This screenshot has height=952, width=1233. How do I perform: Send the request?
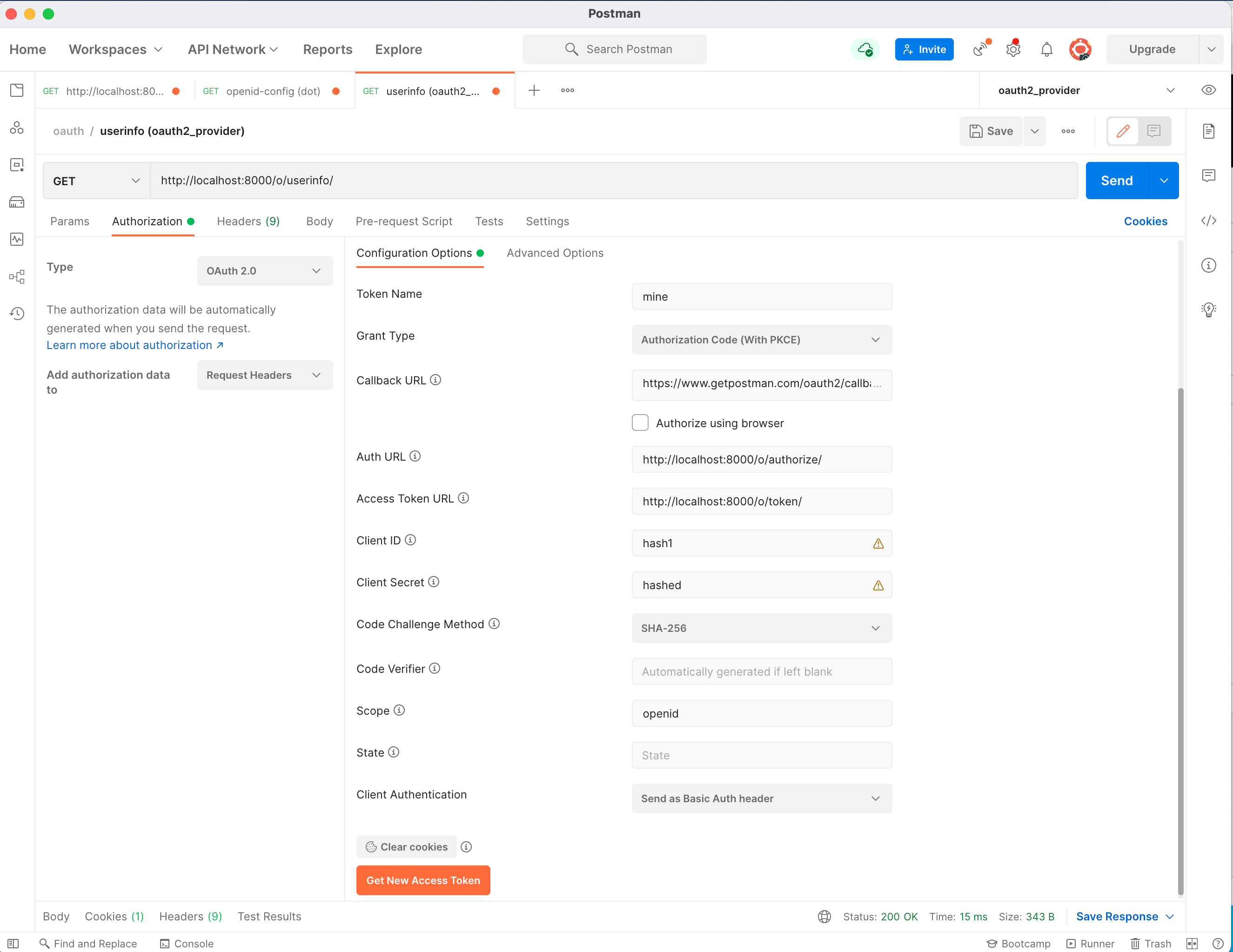1117,181
